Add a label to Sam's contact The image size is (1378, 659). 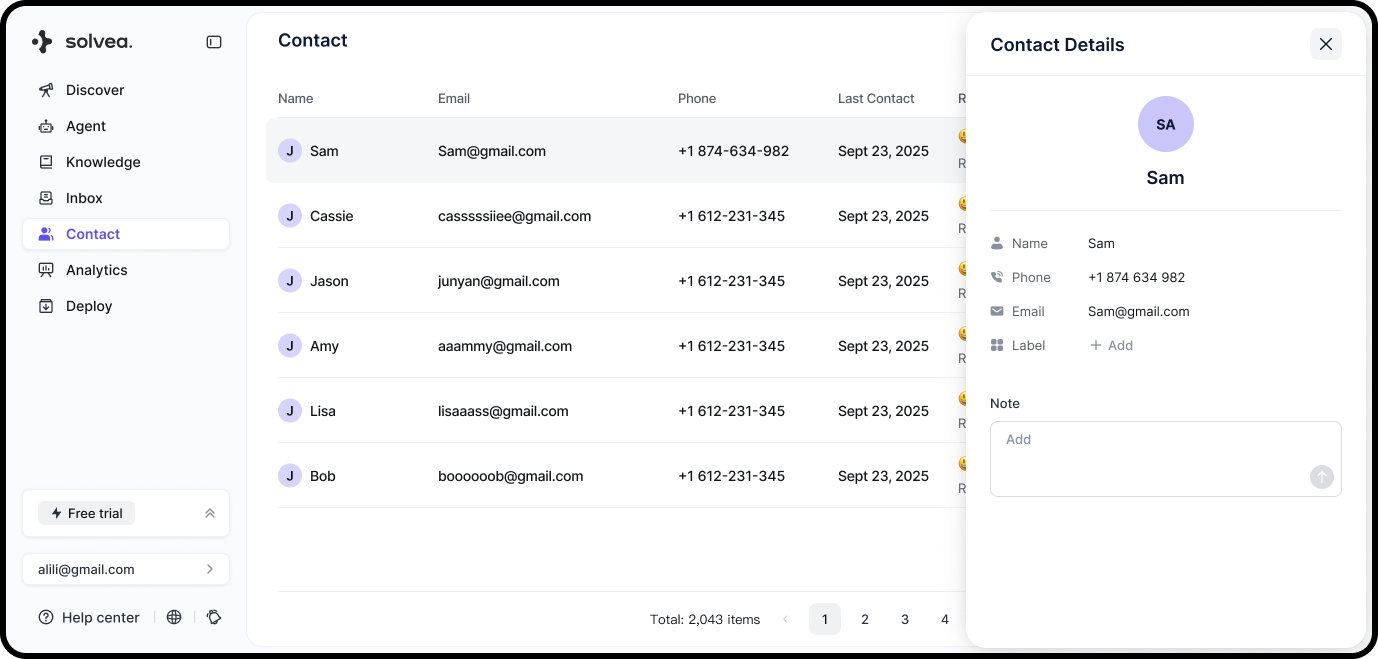click(1111, 345)
